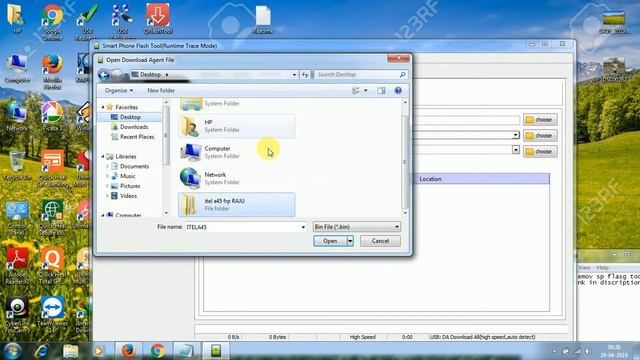Change the view using the views icon
Screen dimensions: 640x360
pos(356,91)
